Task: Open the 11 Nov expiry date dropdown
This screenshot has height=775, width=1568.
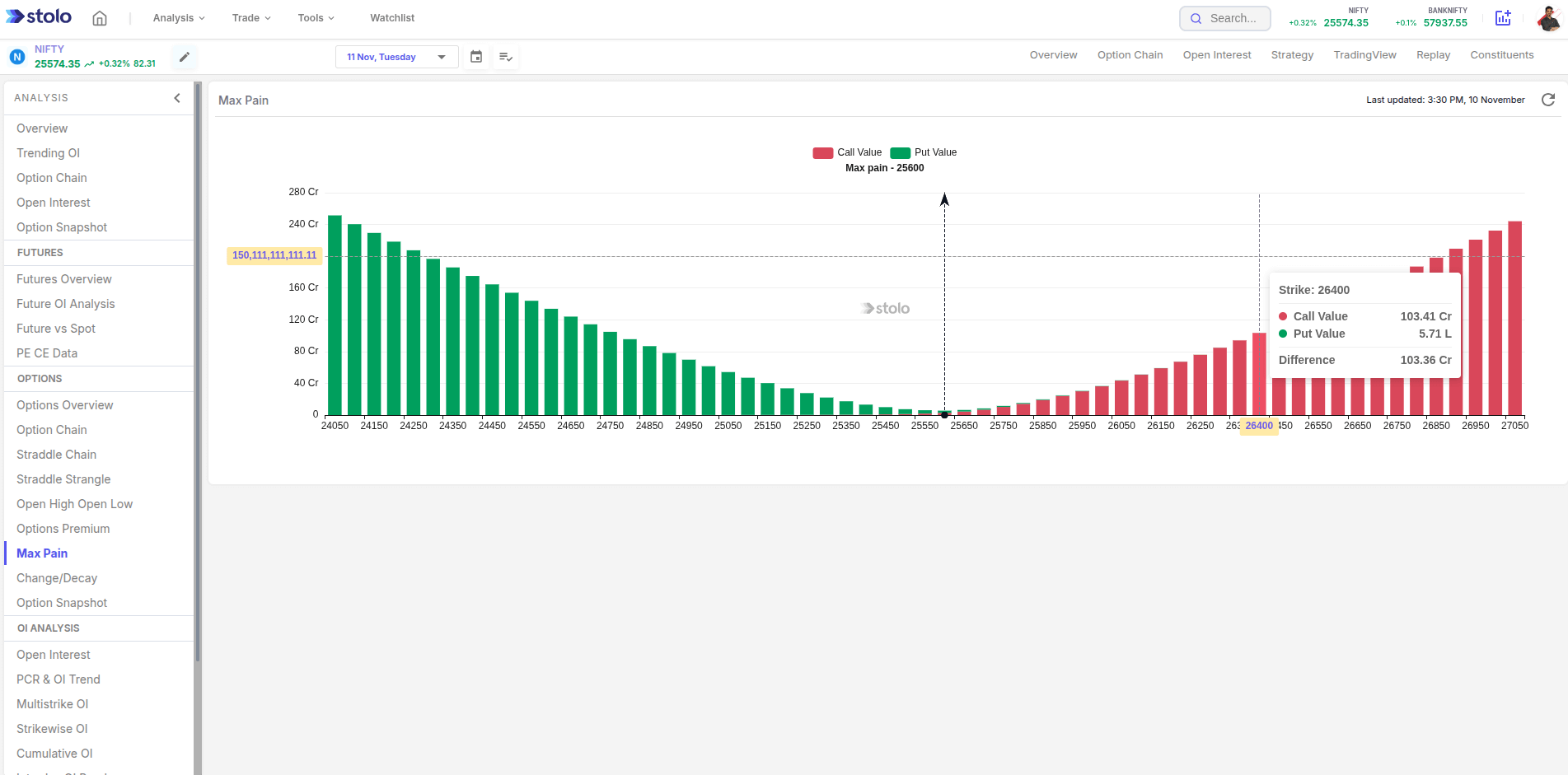Action: pyautogui.click(x=396, y=57)
